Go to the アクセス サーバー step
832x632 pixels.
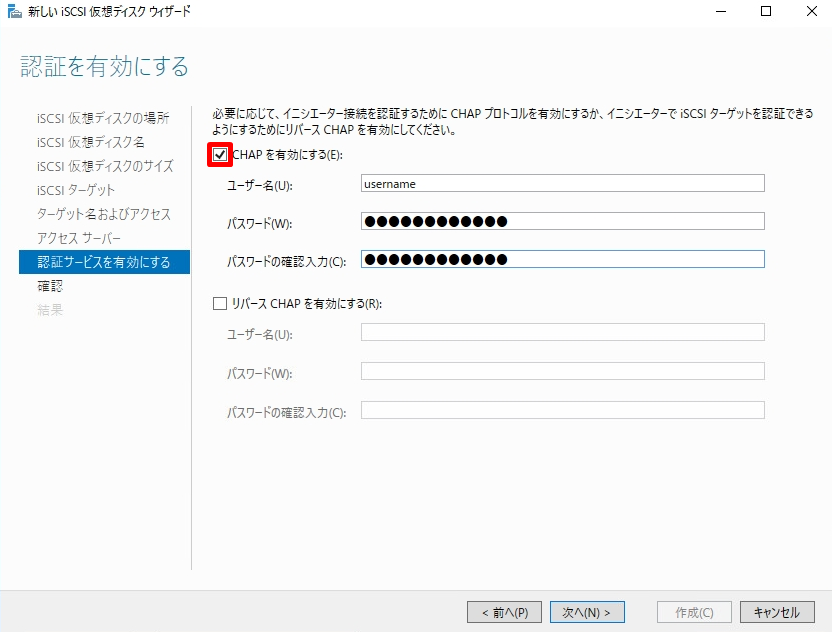coord(79,238)
